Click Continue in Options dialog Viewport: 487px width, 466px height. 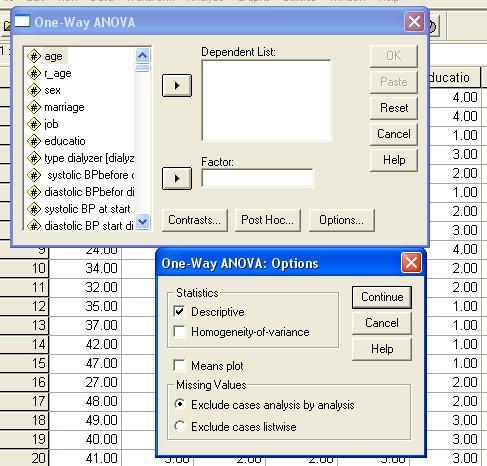pyautogui.click(x=382, y=297)
